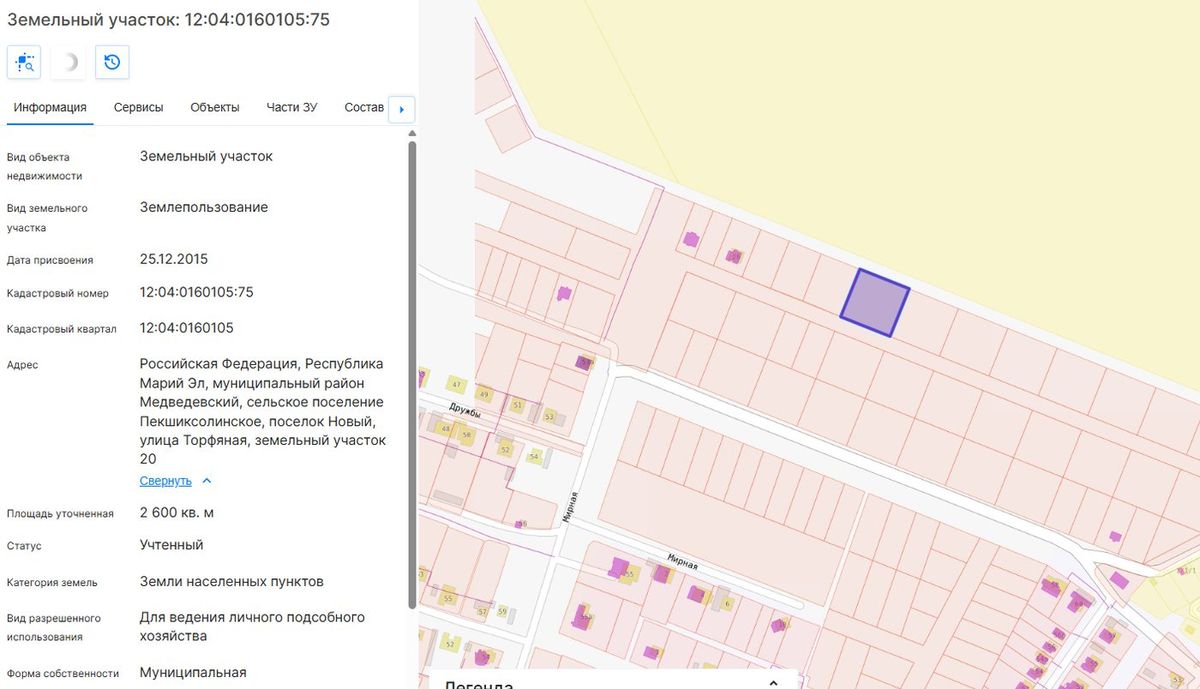1200x689 pixels.
Task: Collapse address with the Свернуть link
Action: click(x=166, y=481)
